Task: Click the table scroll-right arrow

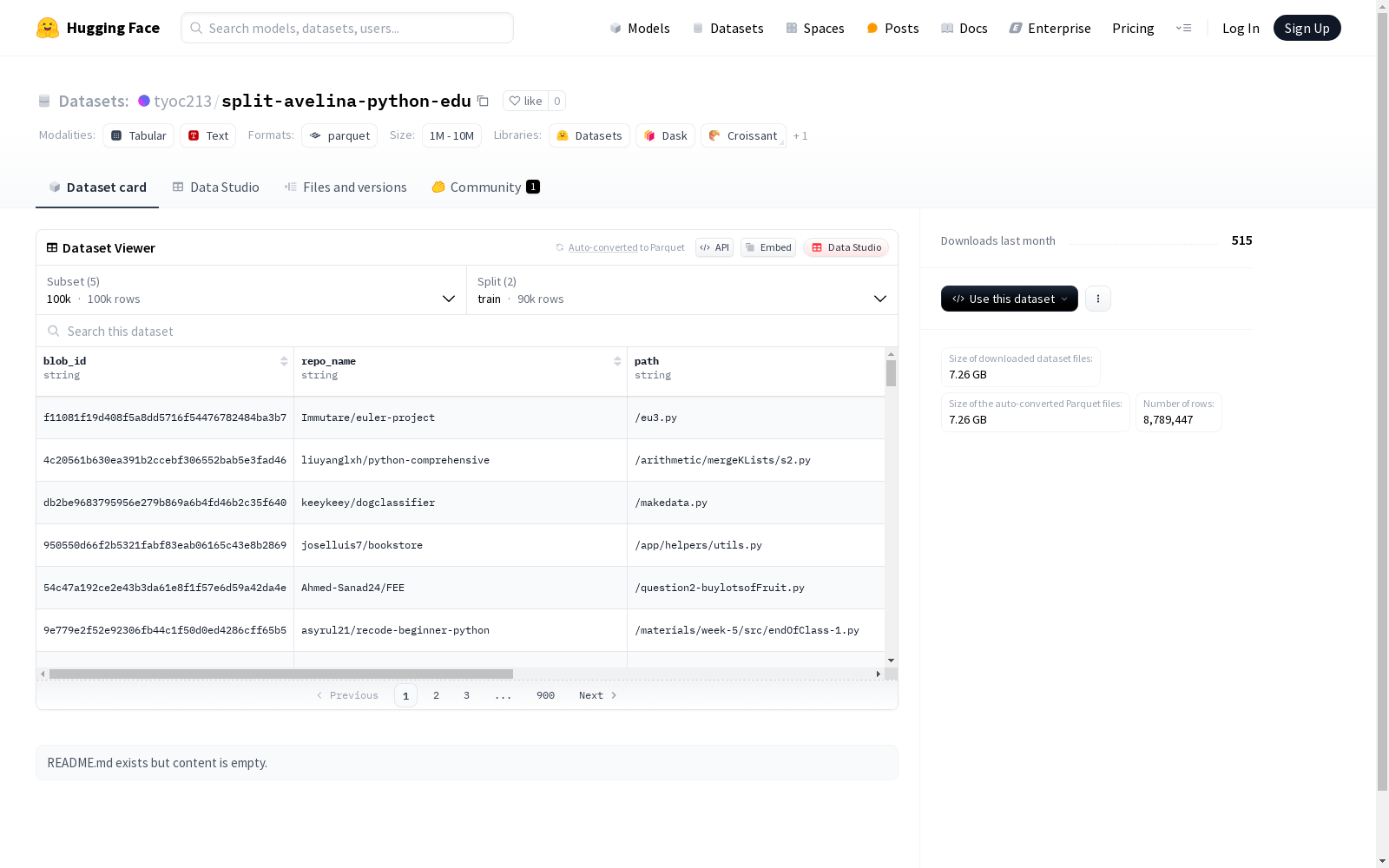Action: pyautogui.click(x=879, y=674)
